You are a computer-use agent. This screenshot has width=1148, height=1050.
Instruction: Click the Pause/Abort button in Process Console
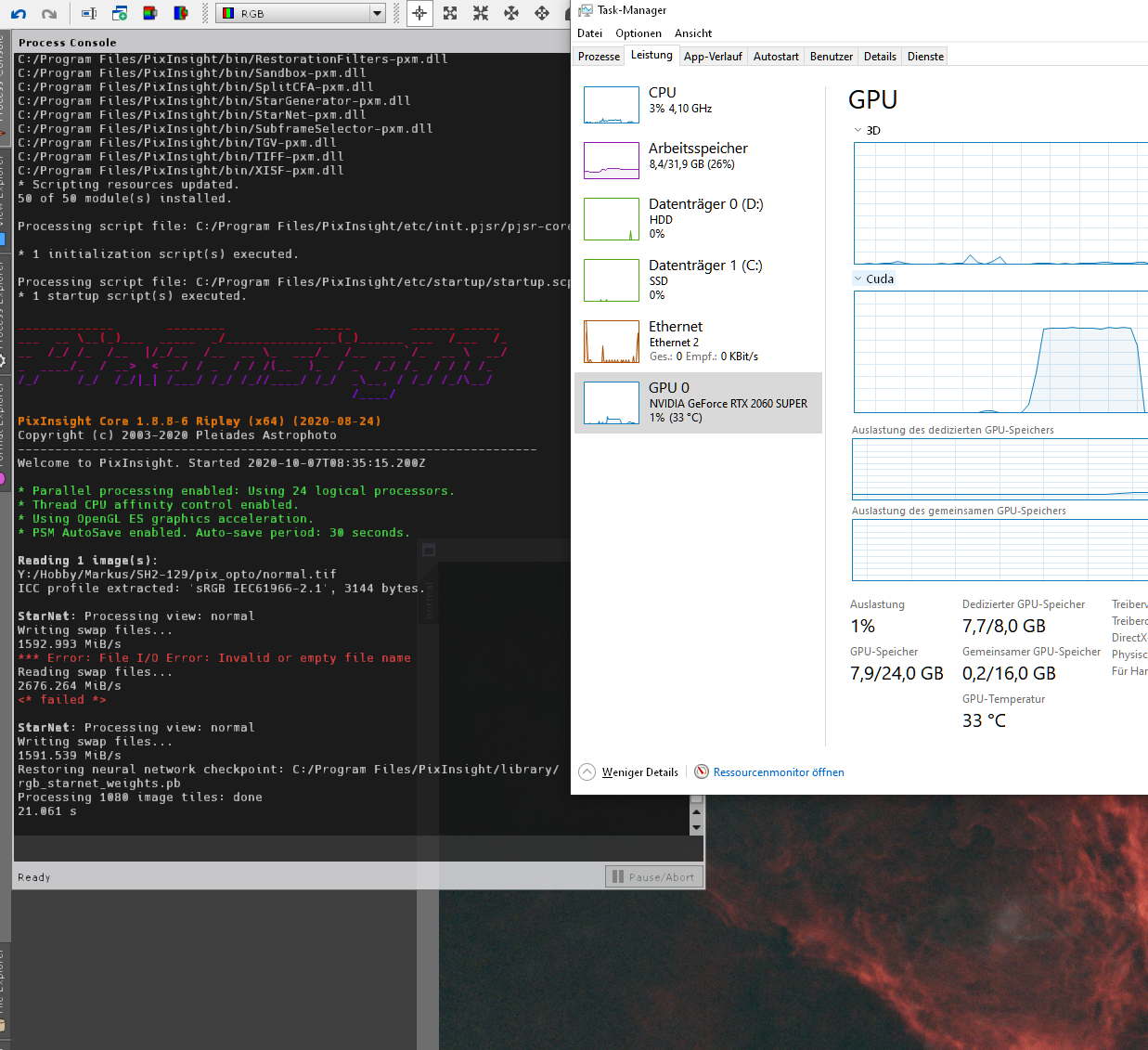click(x=654, y=876)
